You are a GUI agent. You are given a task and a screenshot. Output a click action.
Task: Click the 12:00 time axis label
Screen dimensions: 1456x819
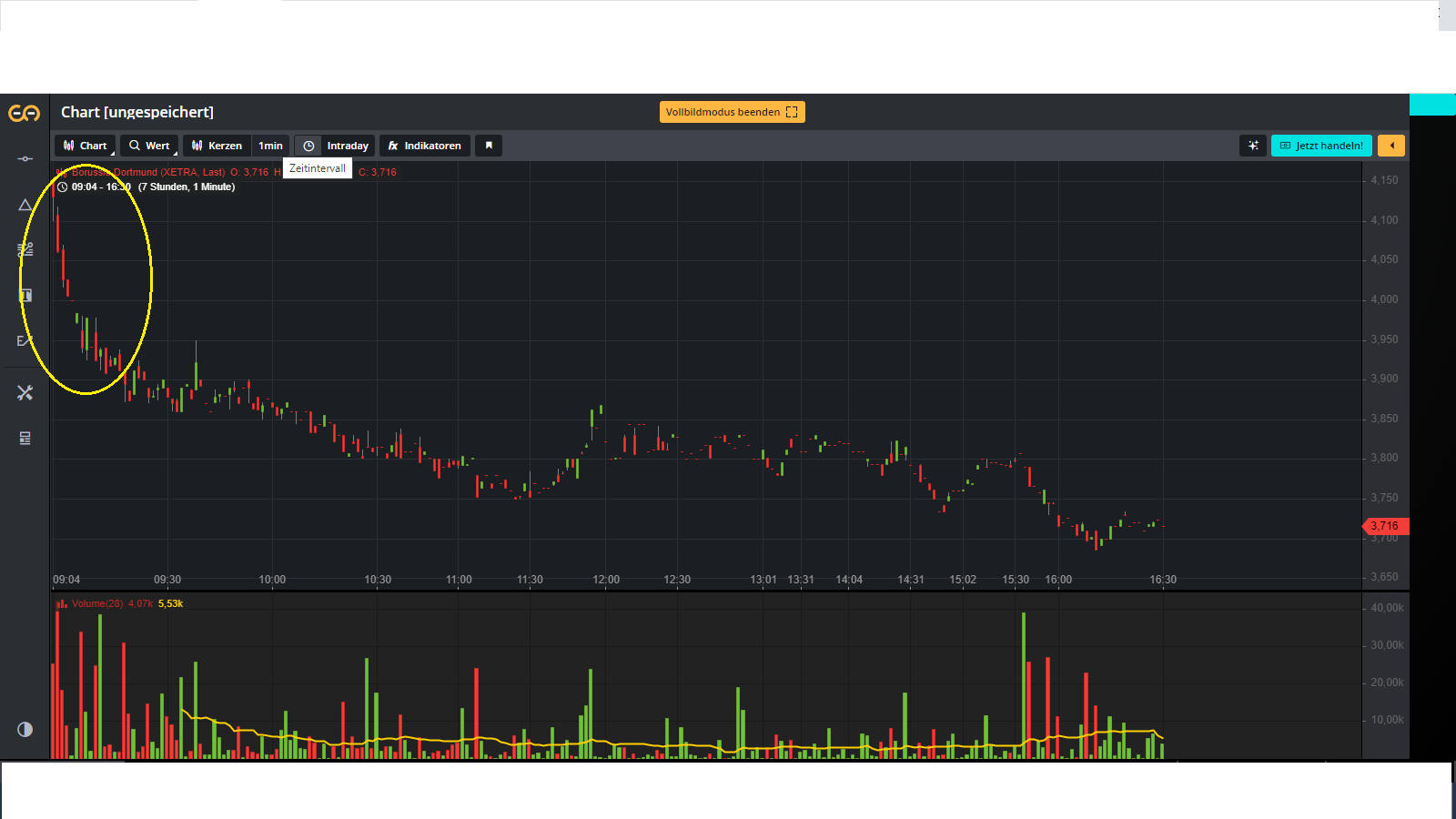(606, 580)
